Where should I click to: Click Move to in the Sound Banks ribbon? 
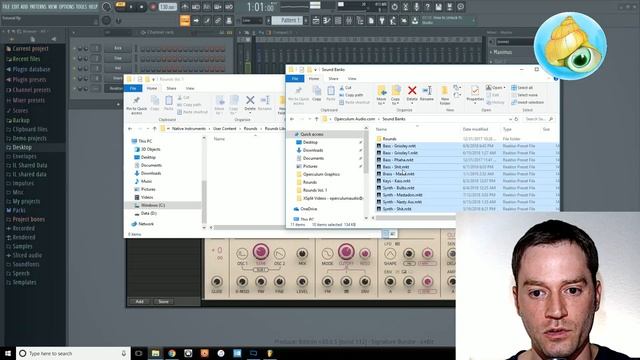[x=381, y=95]
